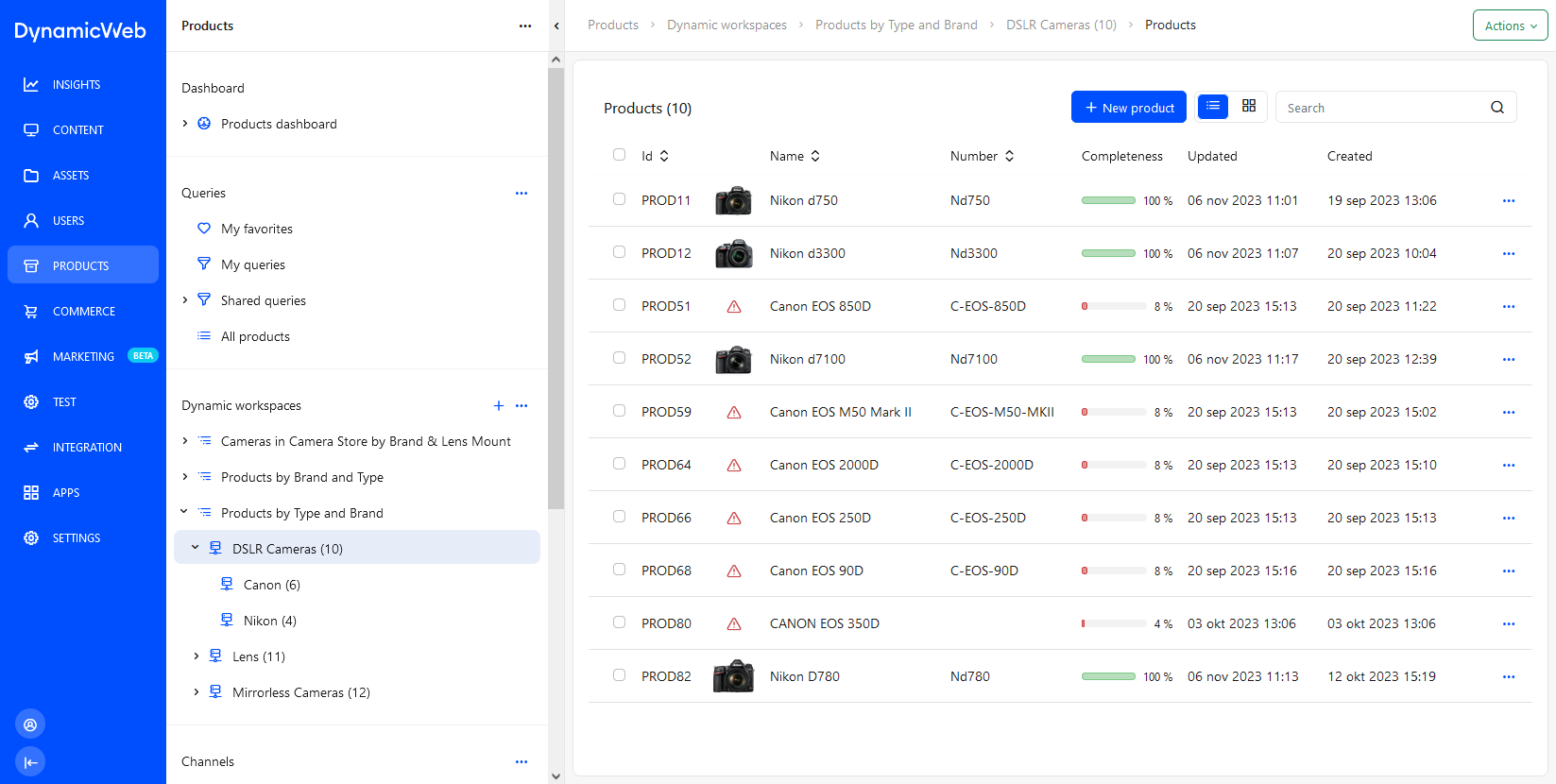The width and height of the screenshot is (1556, 784).
Task: Collapse the products tree panel
Action: [556, 26]
